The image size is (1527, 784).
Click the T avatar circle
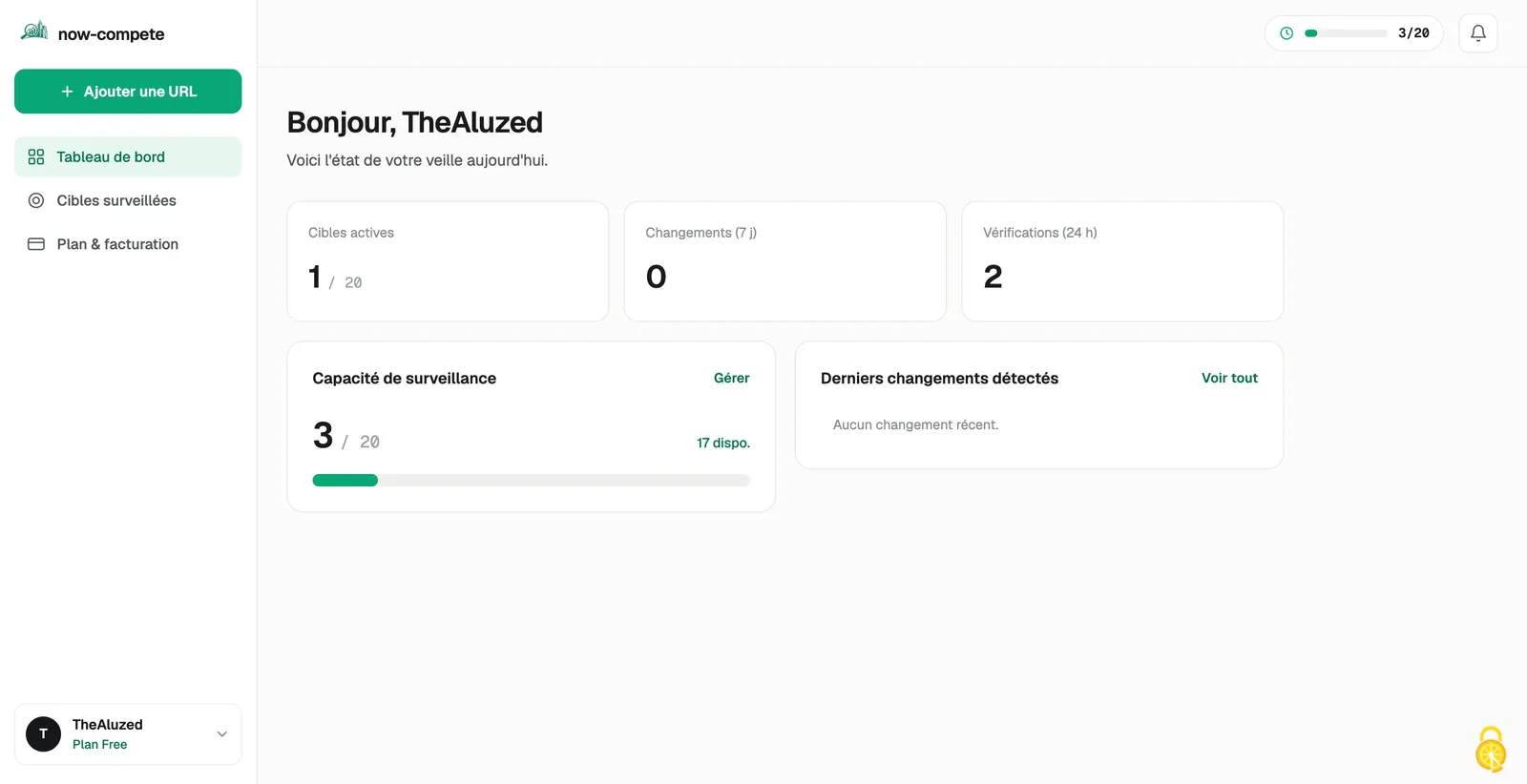pos(43,734)
